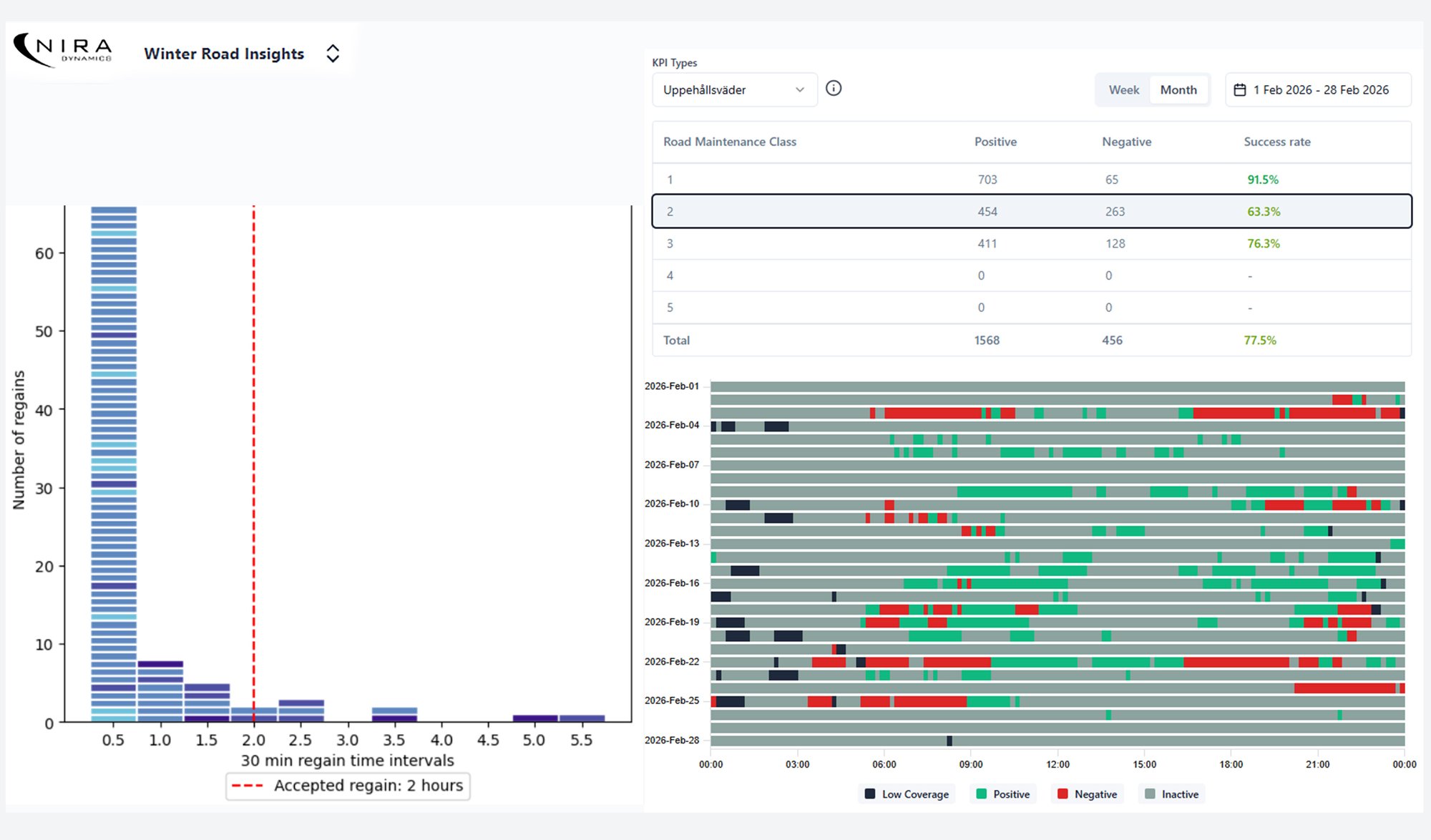The height and width of the screenshot is (840, 1431).
Task: Open the Uppehållsväder KPI type dropdown
Action: pyautogui.click(x=734, y=90)
